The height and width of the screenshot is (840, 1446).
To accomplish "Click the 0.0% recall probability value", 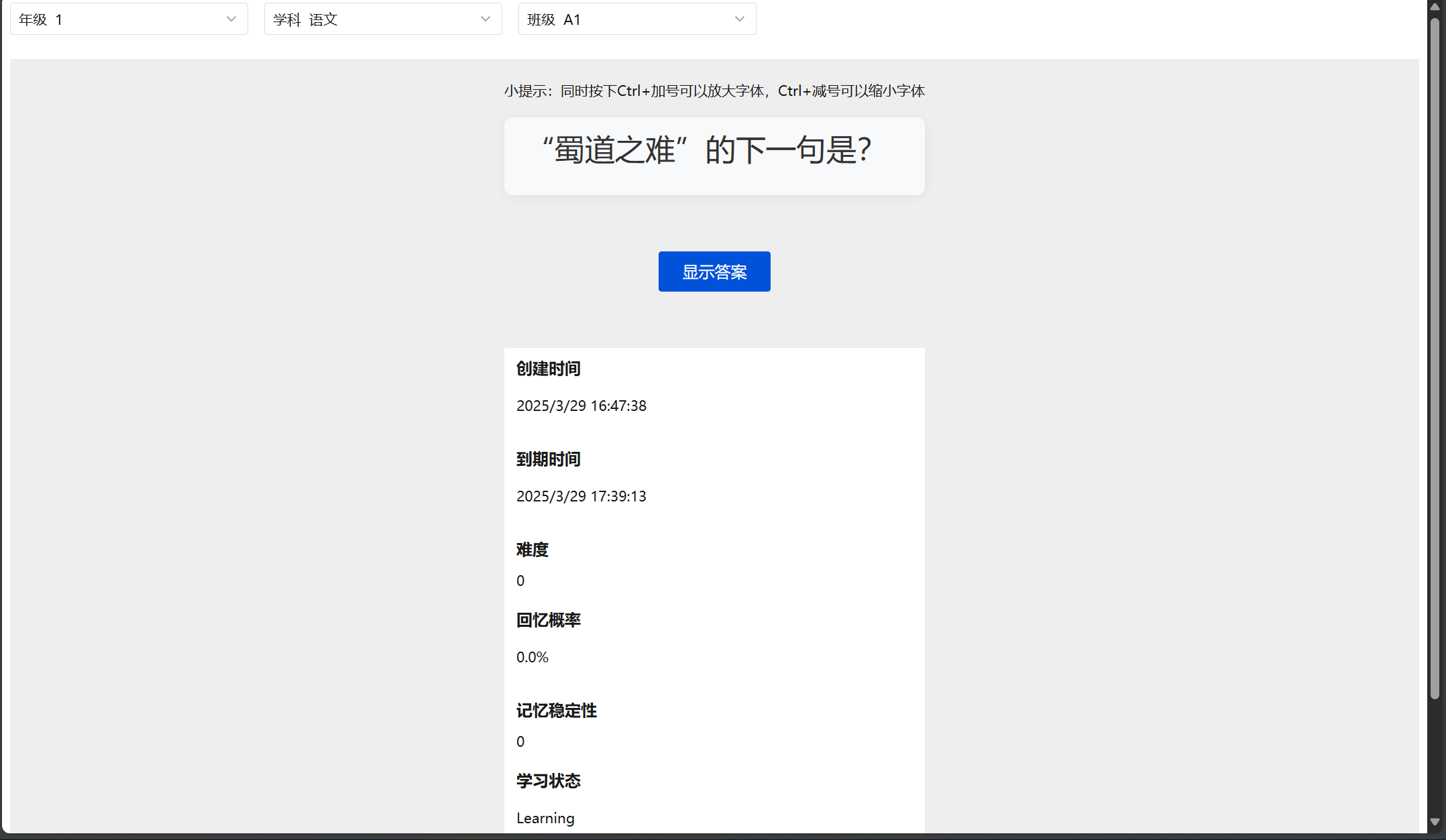I will coord(532,657).
